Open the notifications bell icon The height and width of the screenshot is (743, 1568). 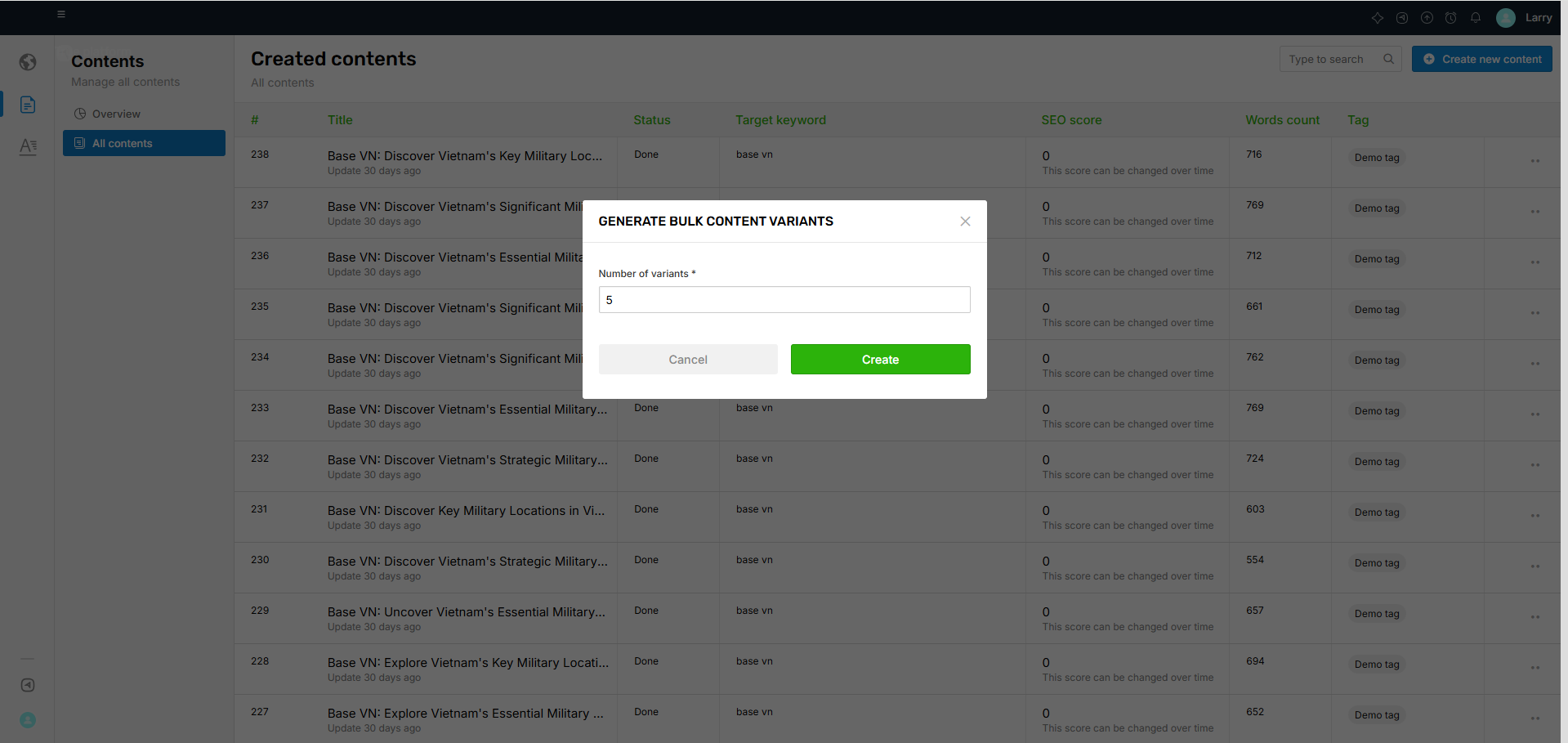point(1476,17)
